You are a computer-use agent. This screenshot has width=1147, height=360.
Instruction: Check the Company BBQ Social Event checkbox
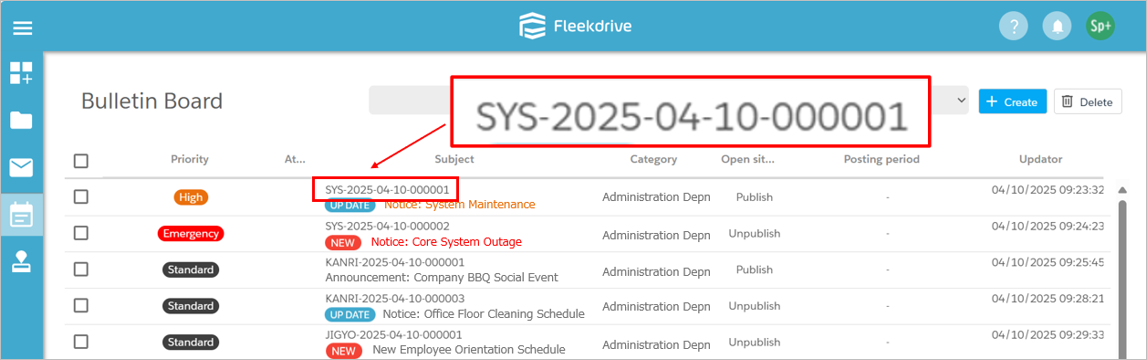click(81, 269)
